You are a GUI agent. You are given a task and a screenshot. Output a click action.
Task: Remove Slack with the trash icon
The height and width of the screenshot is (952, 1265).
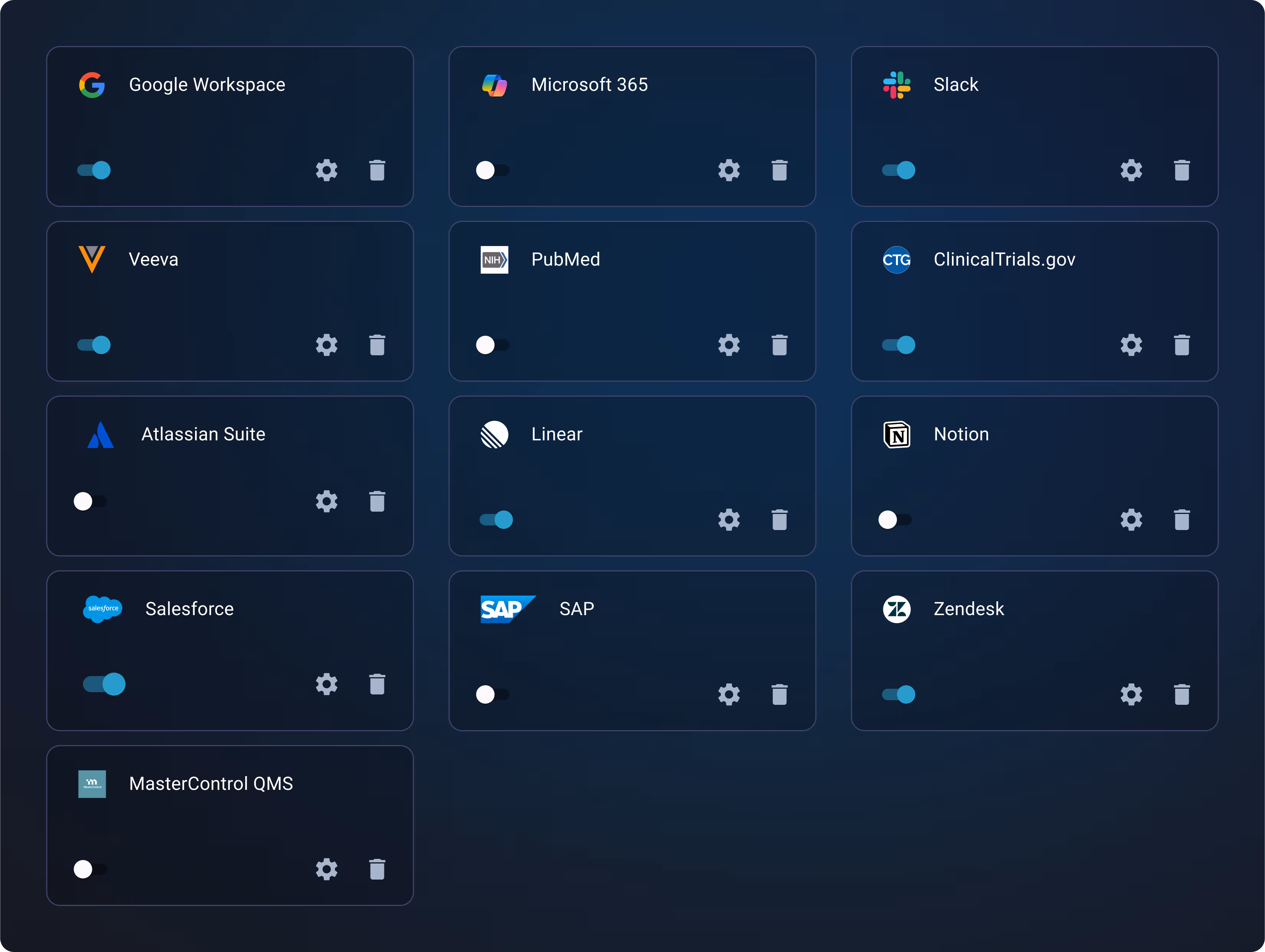[1182, 171]
